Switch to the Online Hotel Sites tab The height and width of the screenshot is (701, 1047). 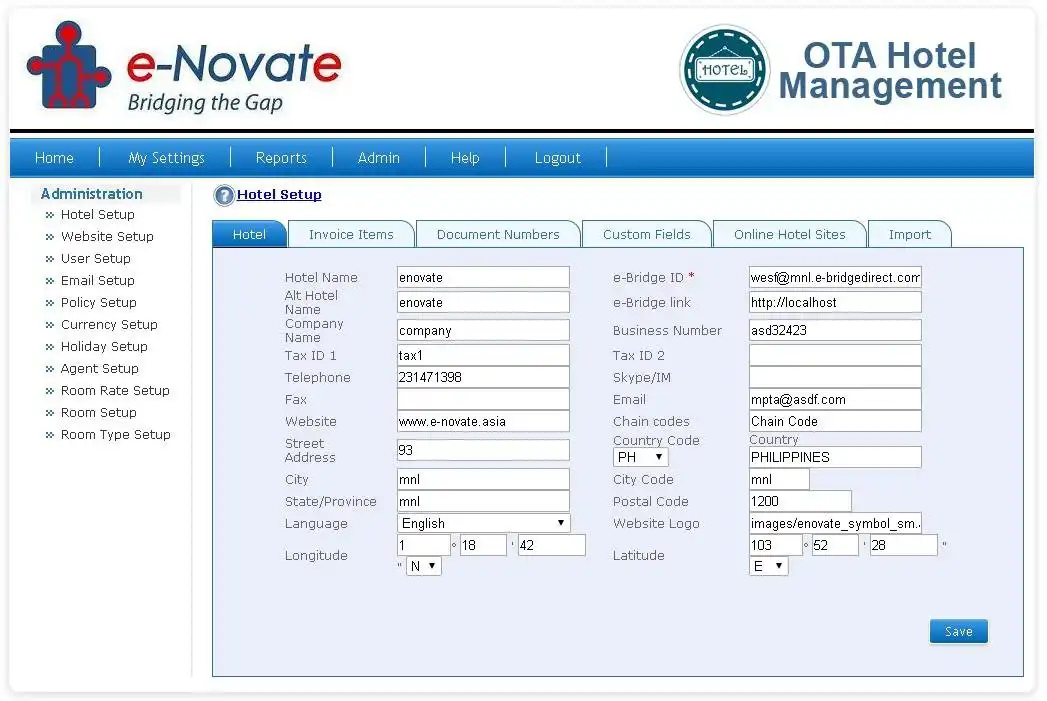tap(789, 234)
